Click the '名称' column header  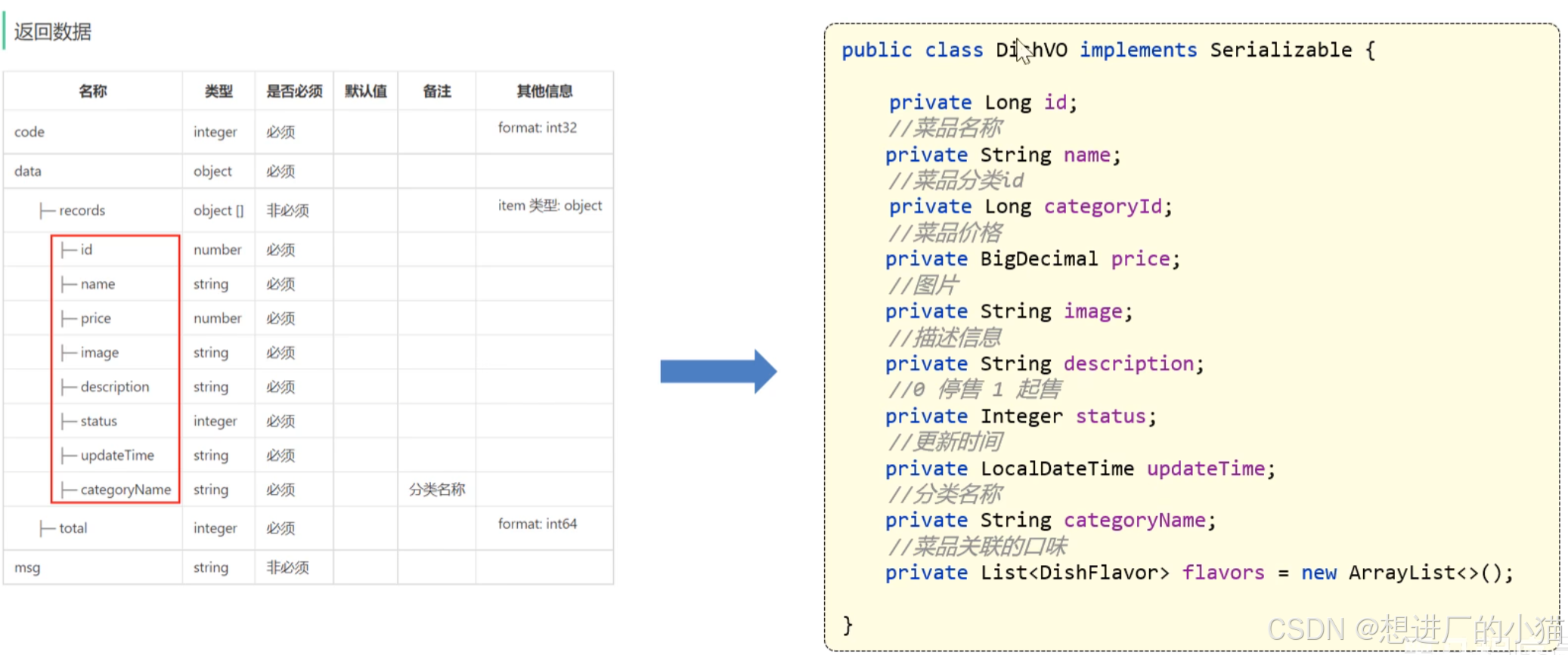point(93,91)
